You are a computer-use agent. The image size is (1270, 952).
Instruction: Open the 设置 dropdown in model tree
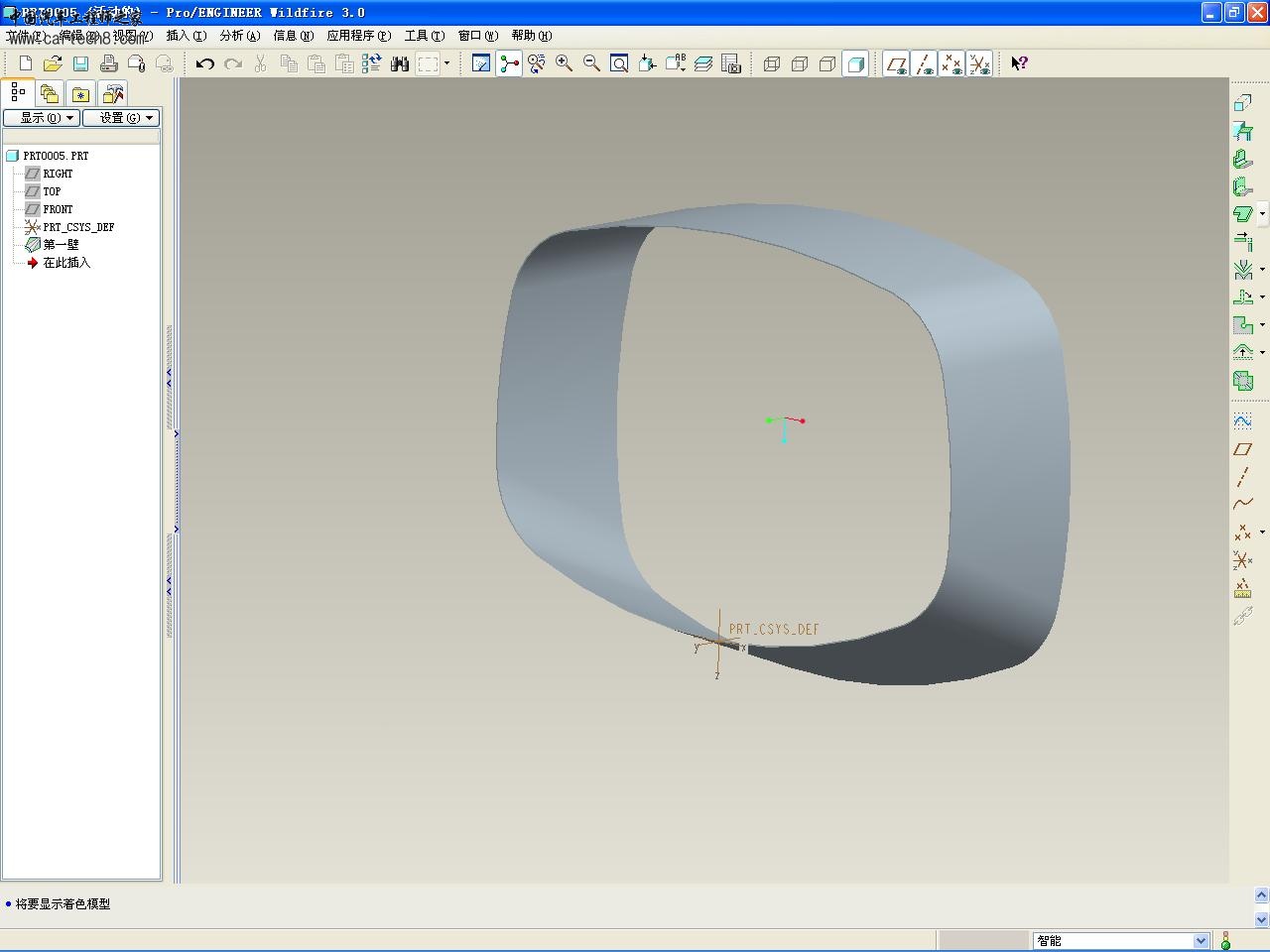(121, 118)
